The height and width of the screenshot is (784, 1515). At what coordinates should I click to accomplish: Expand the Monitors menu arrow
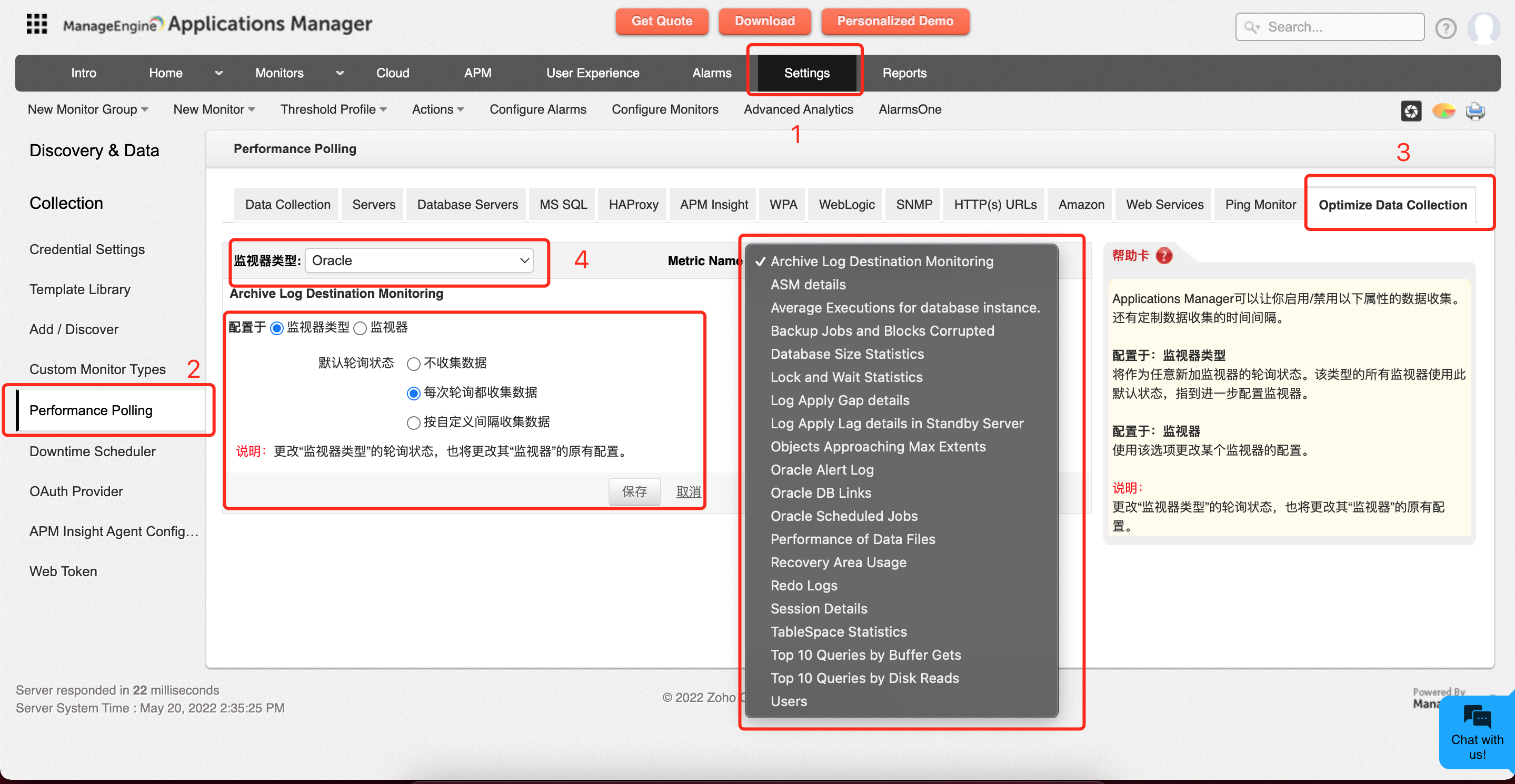pos(340,74)
